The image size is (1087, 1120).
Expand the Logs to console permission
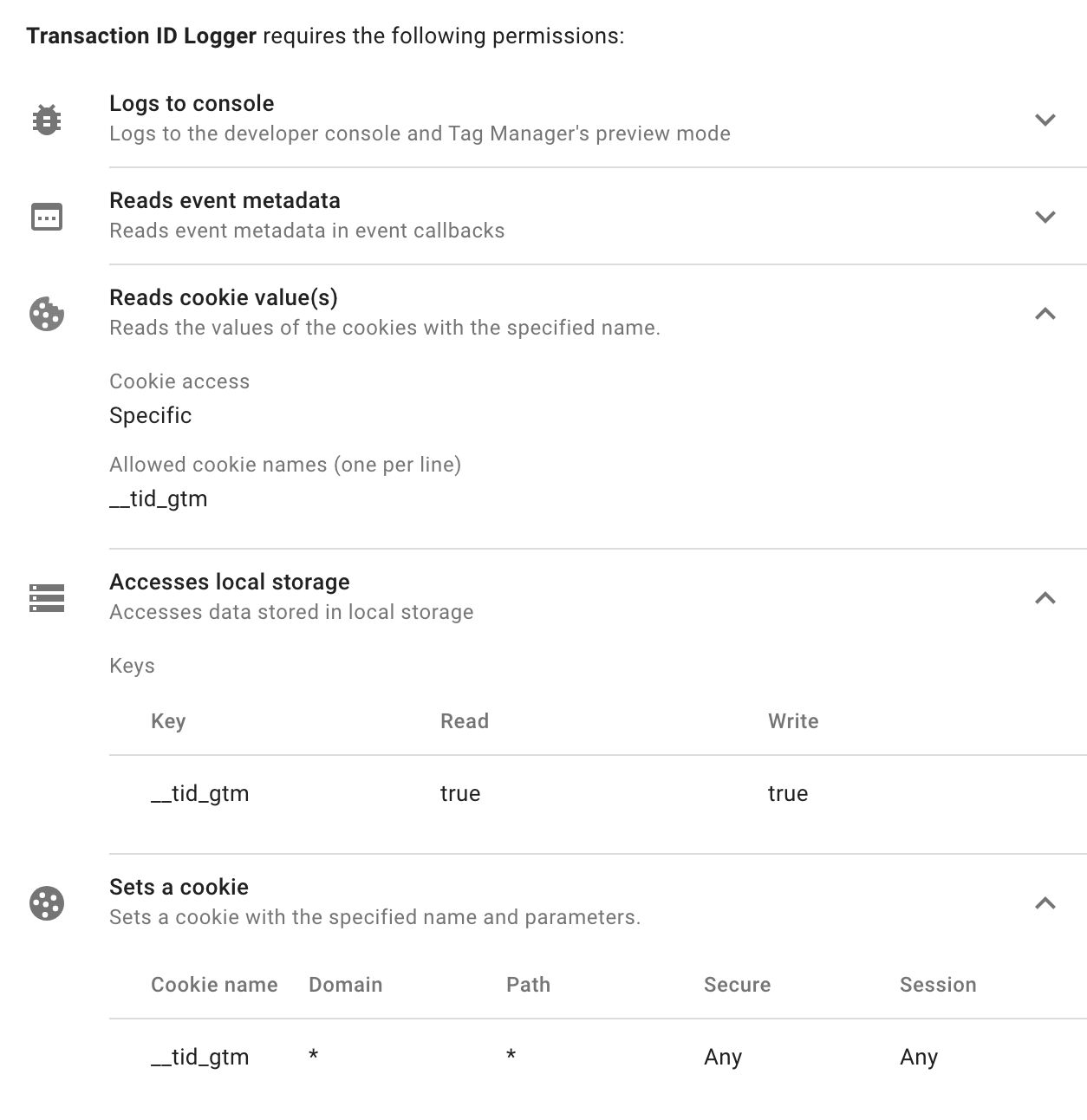pos(1045,120)
